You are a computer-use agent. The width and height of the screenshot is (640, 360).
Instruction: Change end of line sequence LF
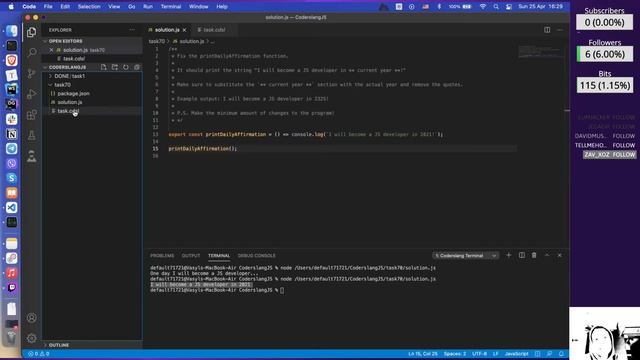496,354
